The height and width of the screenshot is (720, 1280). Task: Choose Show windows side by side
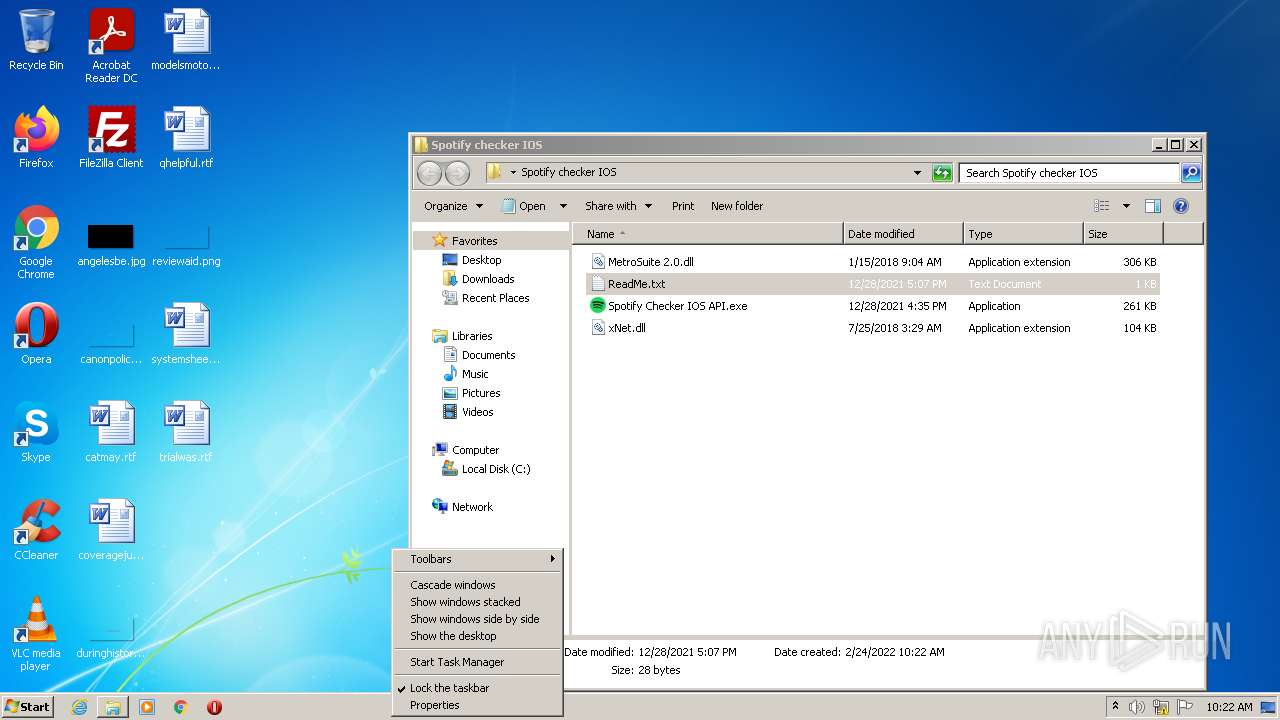tap(477, 619)
